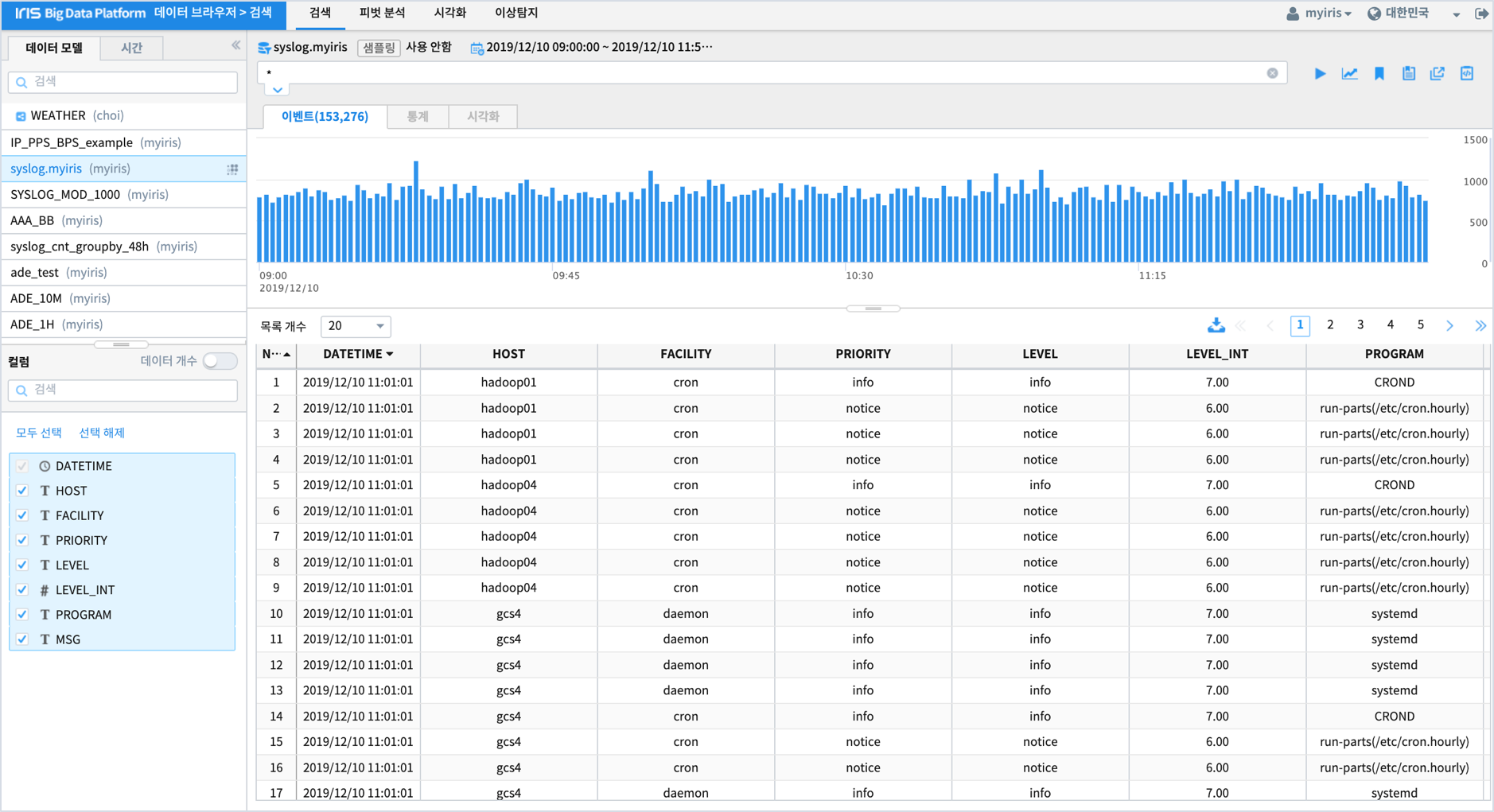
Task: Uncheck the HOST column checkbox
Action: point(22,491)
